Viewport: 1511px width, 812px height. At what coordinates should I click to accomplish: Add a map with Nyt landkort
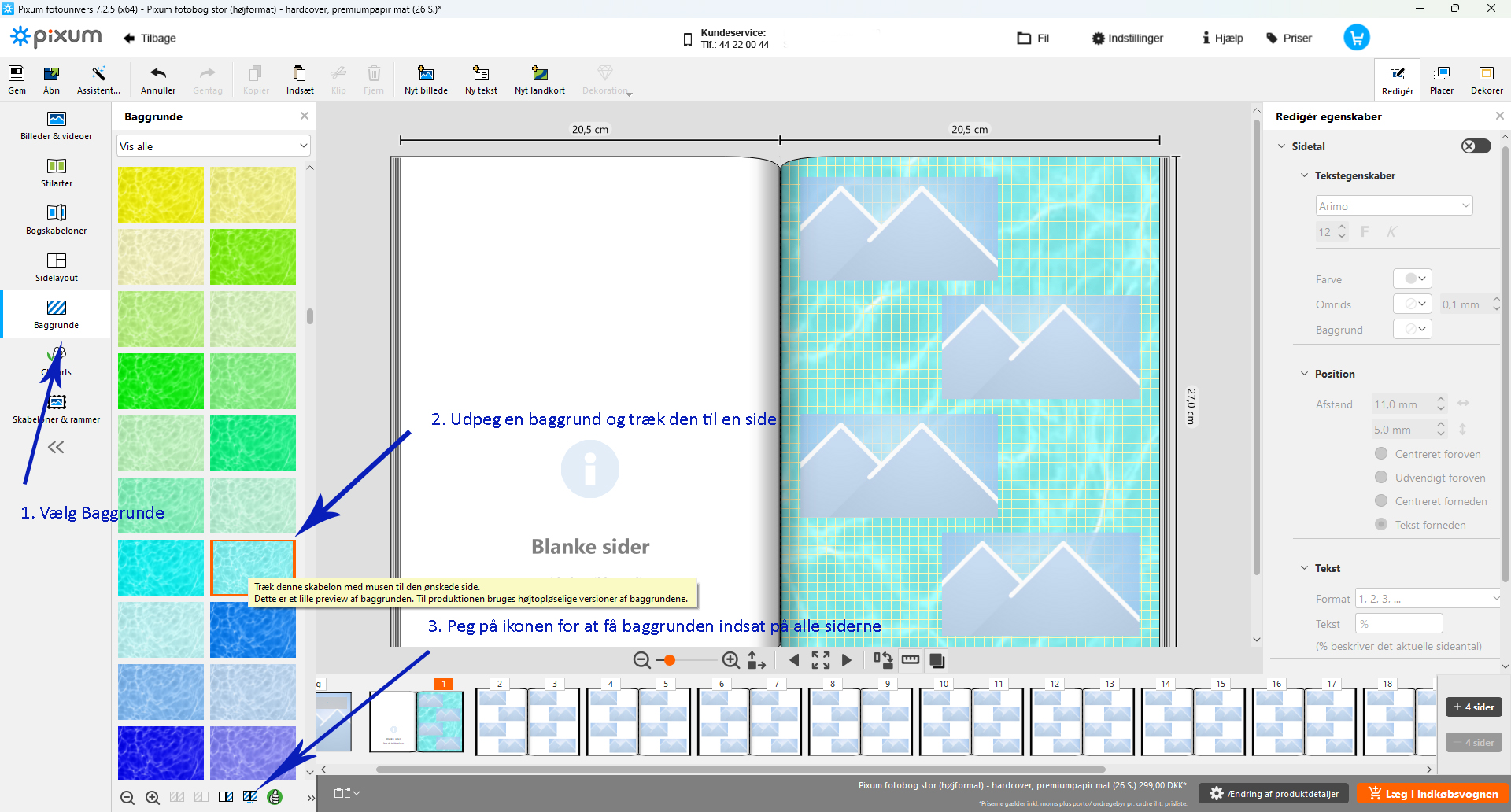[x=539, y=79]
